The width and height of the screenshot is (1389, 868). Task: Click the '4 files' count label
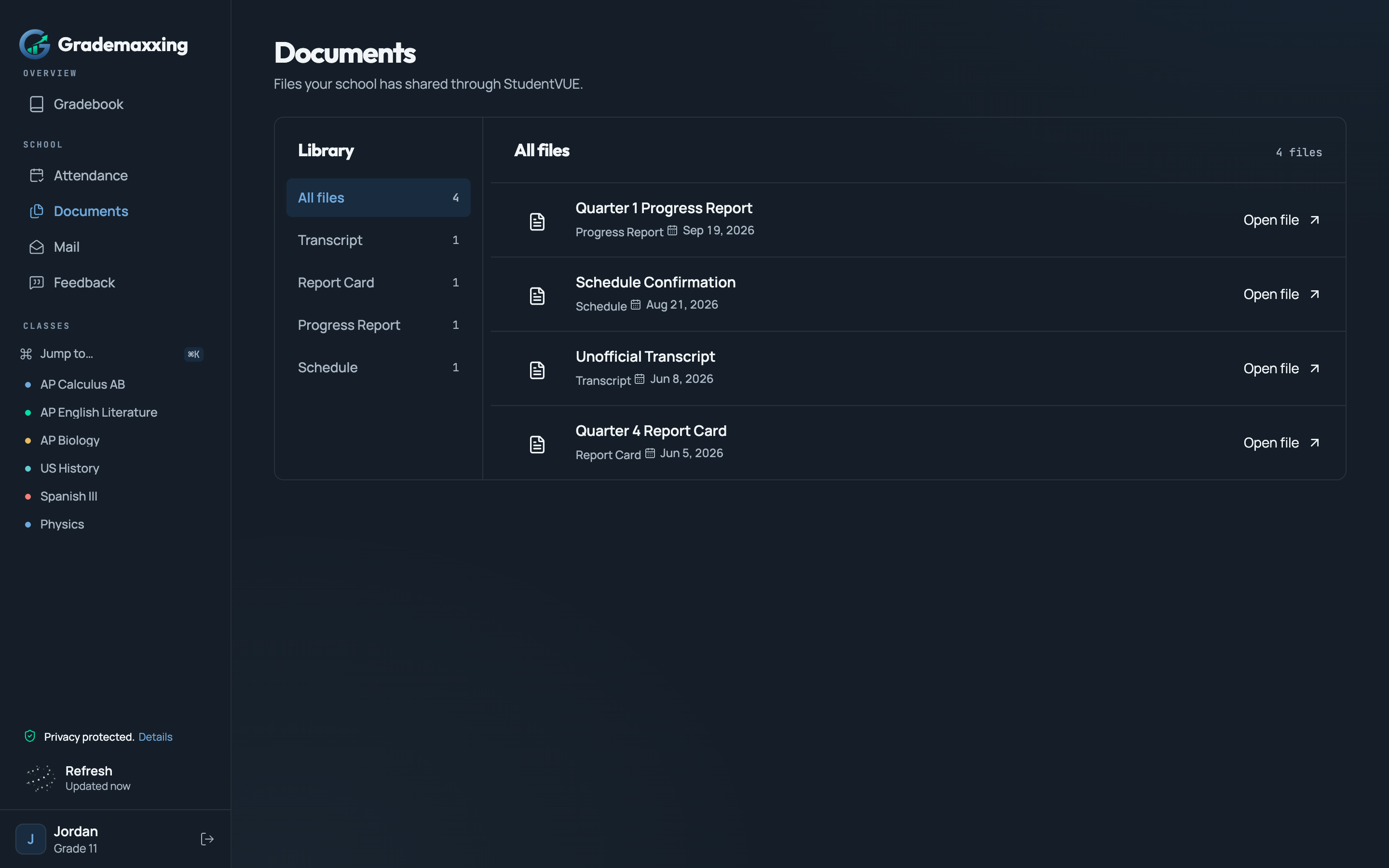[1298, 152]
